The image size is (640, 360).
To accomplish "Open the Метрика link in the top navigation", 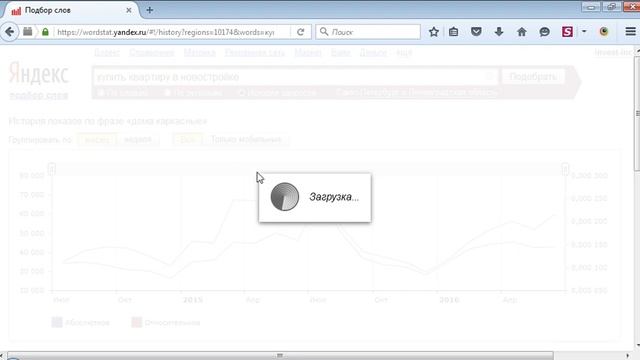I will pyautogui.click(x=200, y=53).
